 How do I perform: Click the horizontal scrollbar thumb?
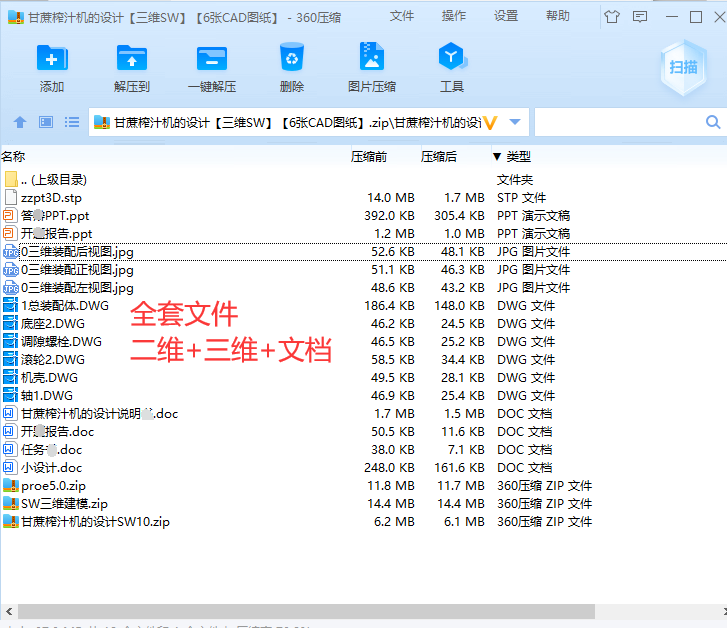pyautogui.click(x=306, y=611)
